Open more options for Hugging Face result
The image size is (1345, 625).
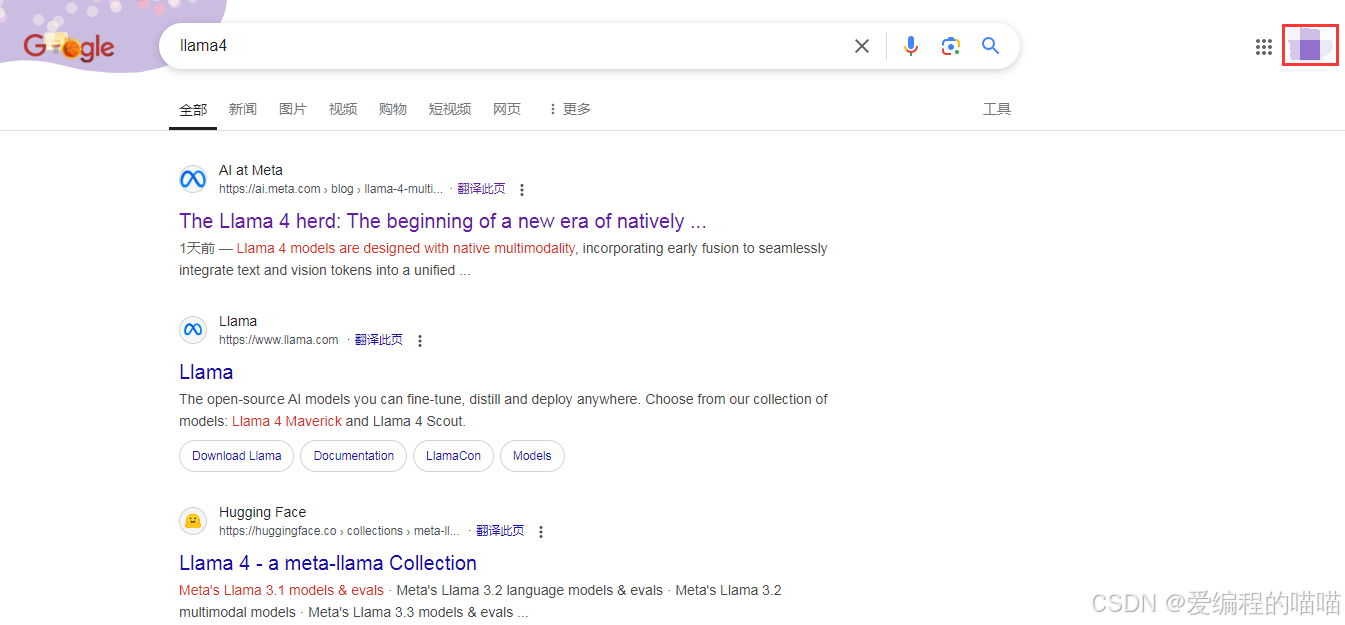click(x=541, y=532)
